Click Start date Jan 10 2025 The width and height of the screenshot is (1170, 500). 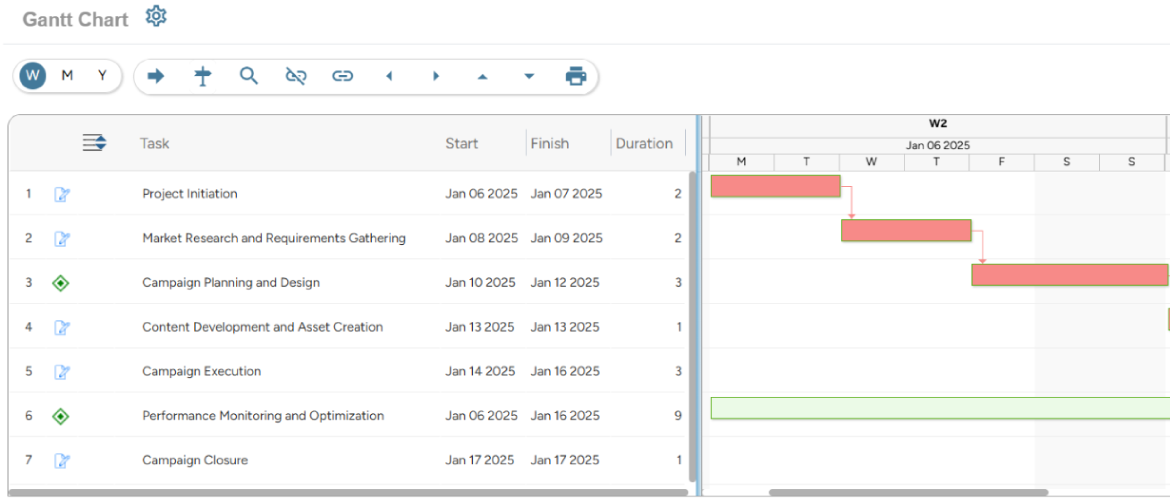(481, 283)
